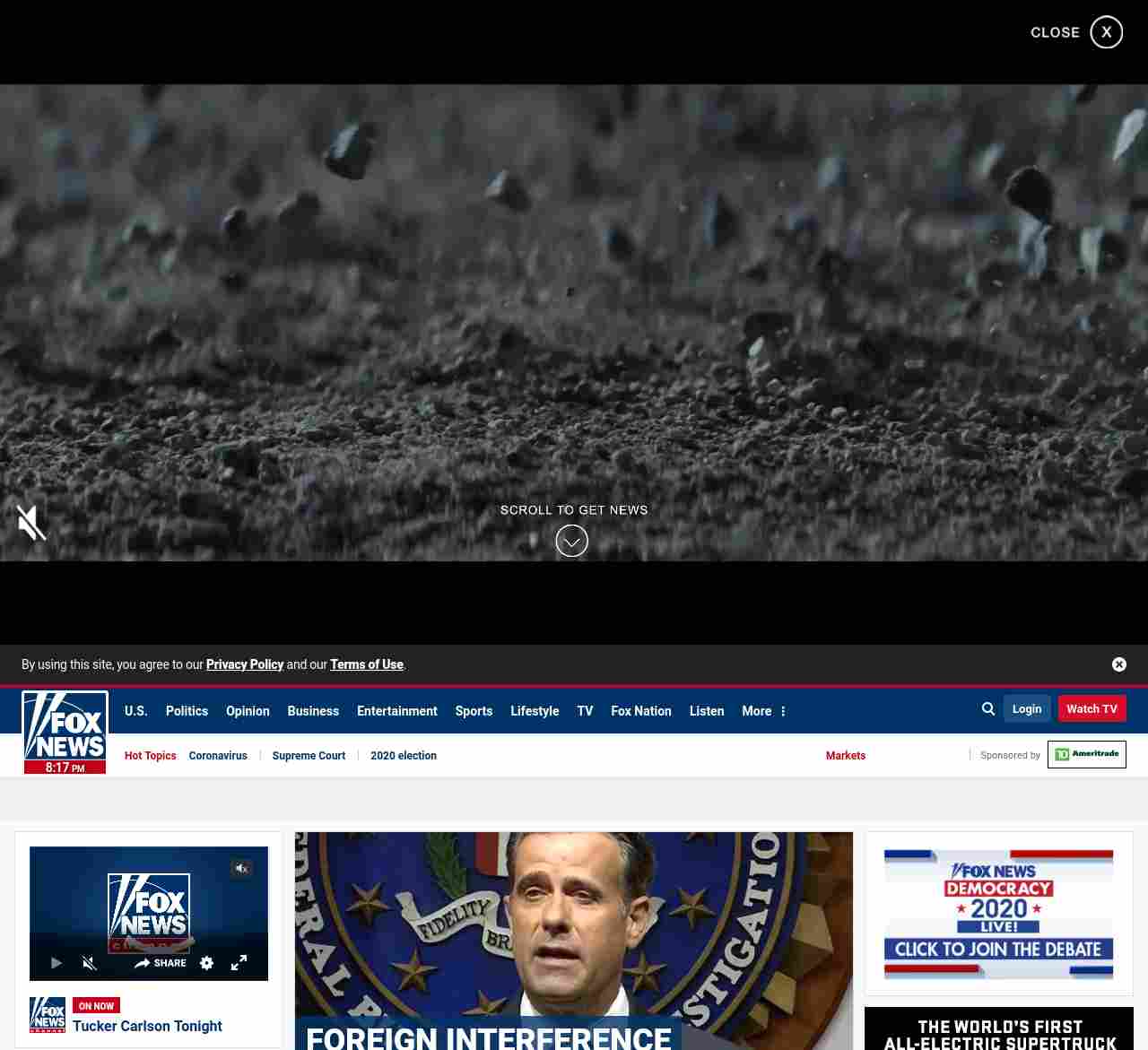Open the Coronavirus hot topic link
The height and width of the screenshot is (1050, 1148).
point(218,756)
